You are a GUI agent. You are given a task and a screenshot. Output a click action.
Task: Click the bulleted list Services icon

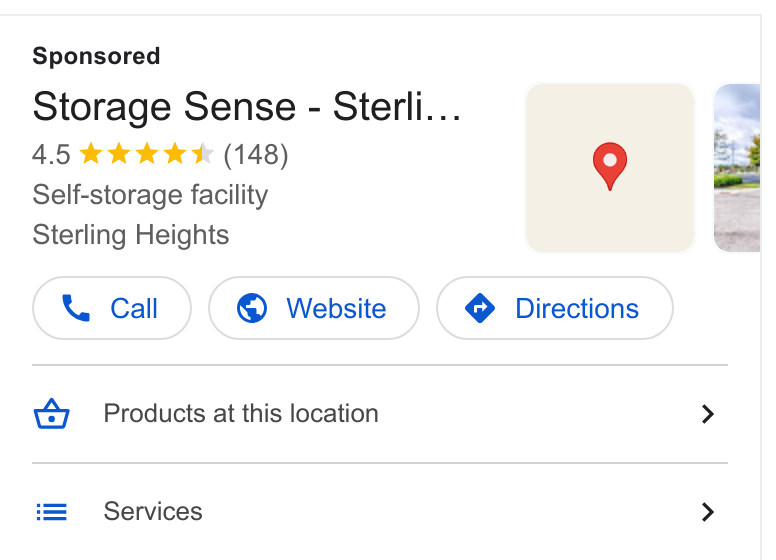tap(51, 512)
